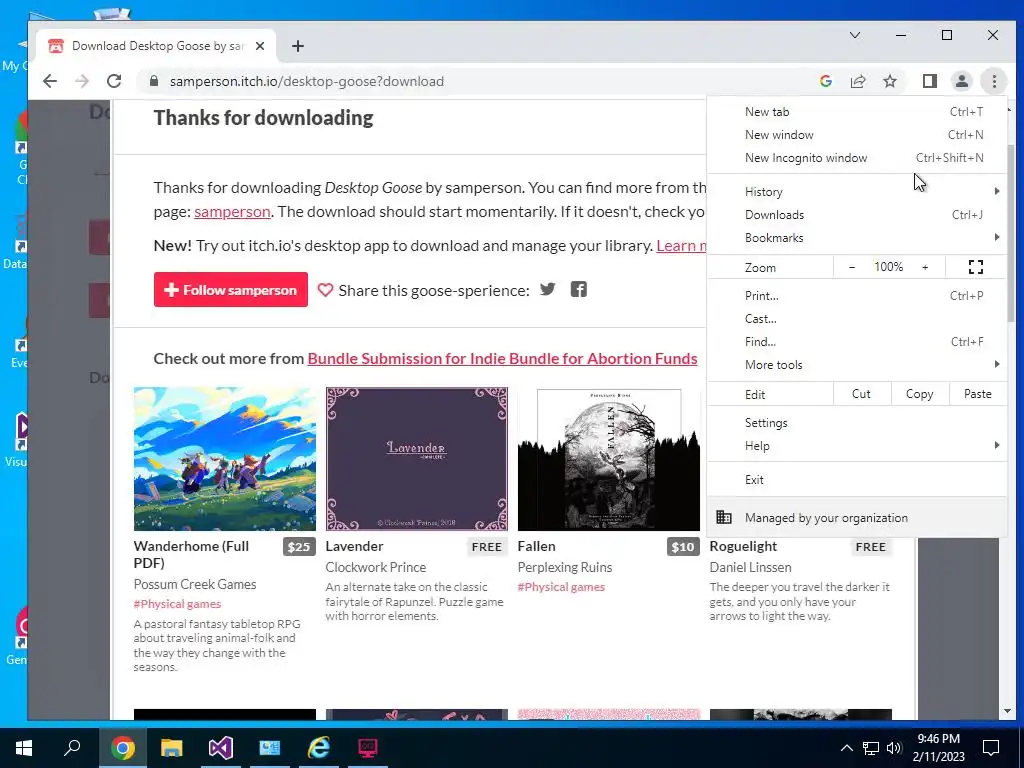Show hidden system tray icons

coord(846,748)
